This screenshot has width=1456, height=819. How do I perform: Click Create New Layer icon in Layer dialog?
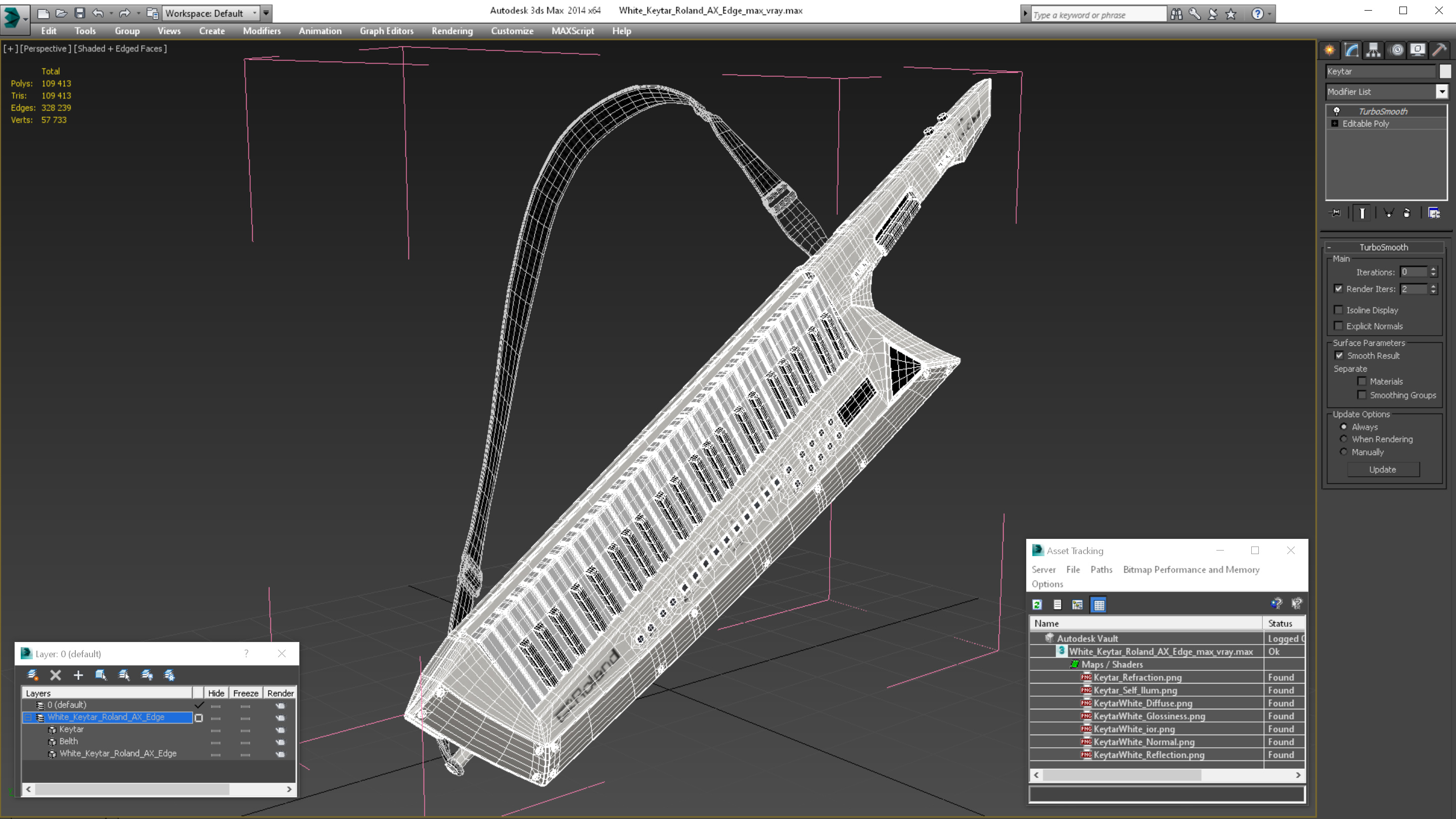32,675
